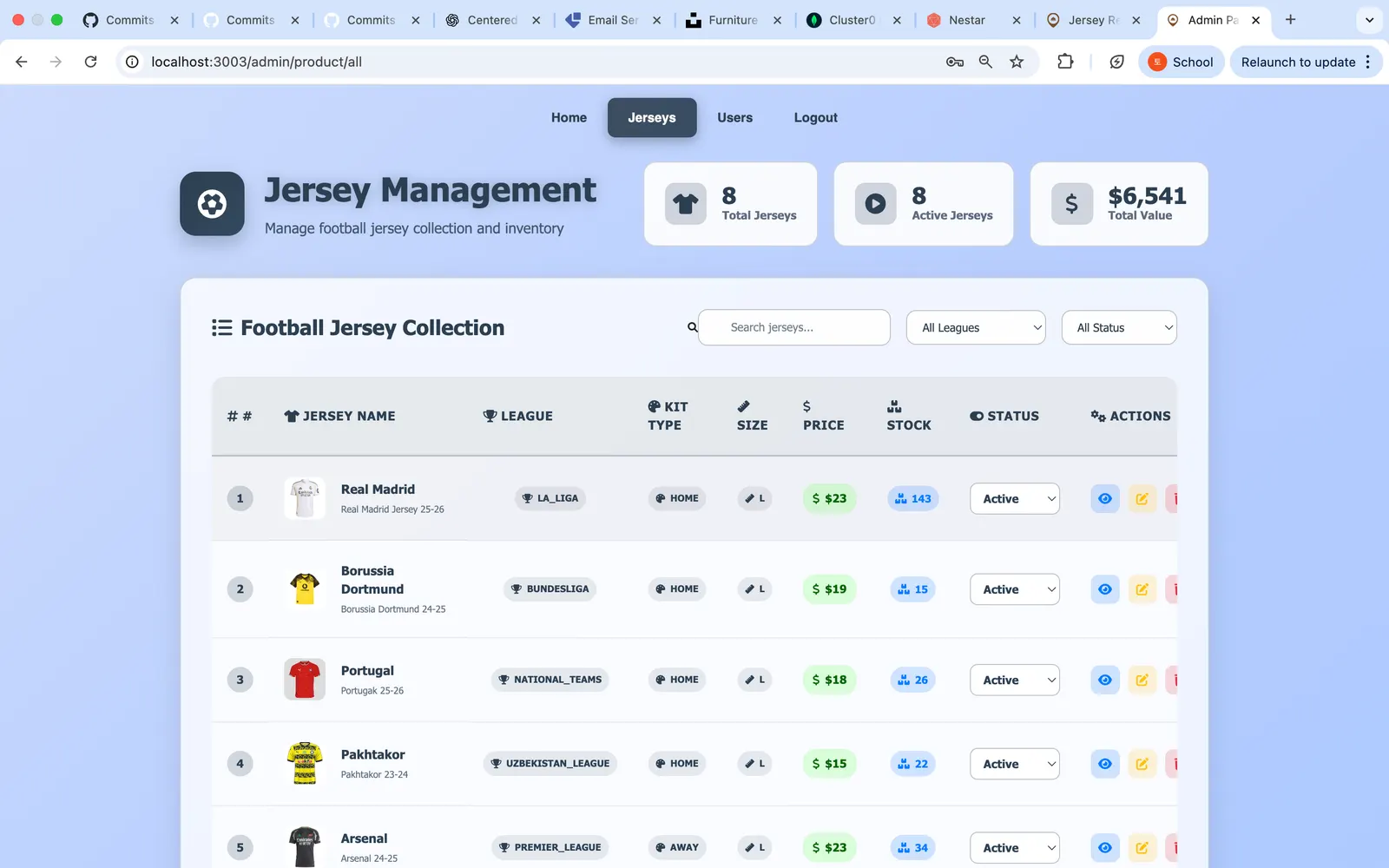The height and width of the screenshot is (868, 1389).
Task: Click the Pakhtakor jersey thumbnail
Action: (x=305, y=764)
